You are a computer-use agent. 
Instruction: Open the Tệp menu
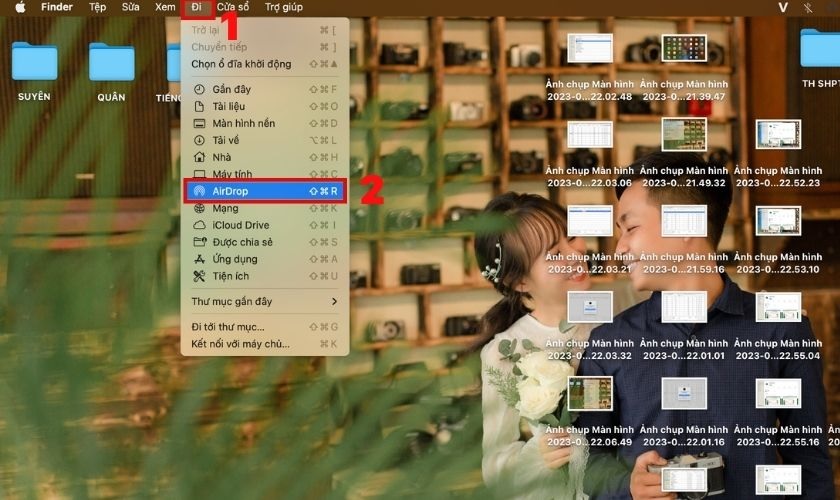tap(97, 7)
